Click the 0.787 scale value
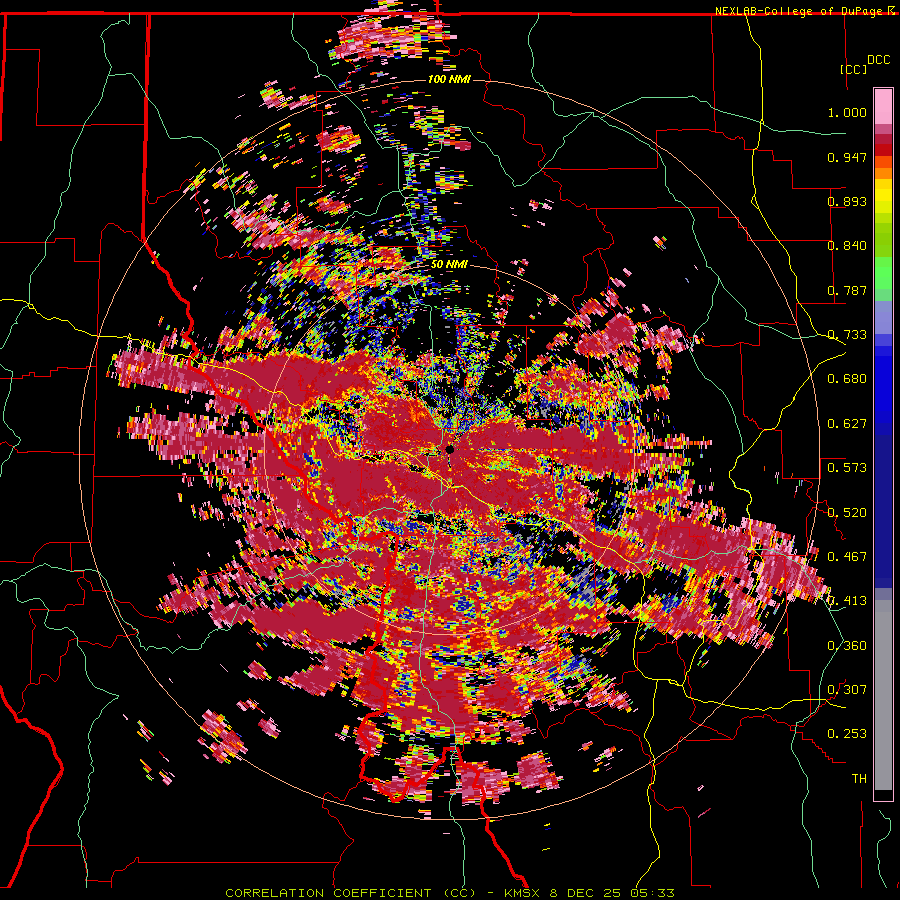This screenshot has height=900, width=900. pos(847,290)
